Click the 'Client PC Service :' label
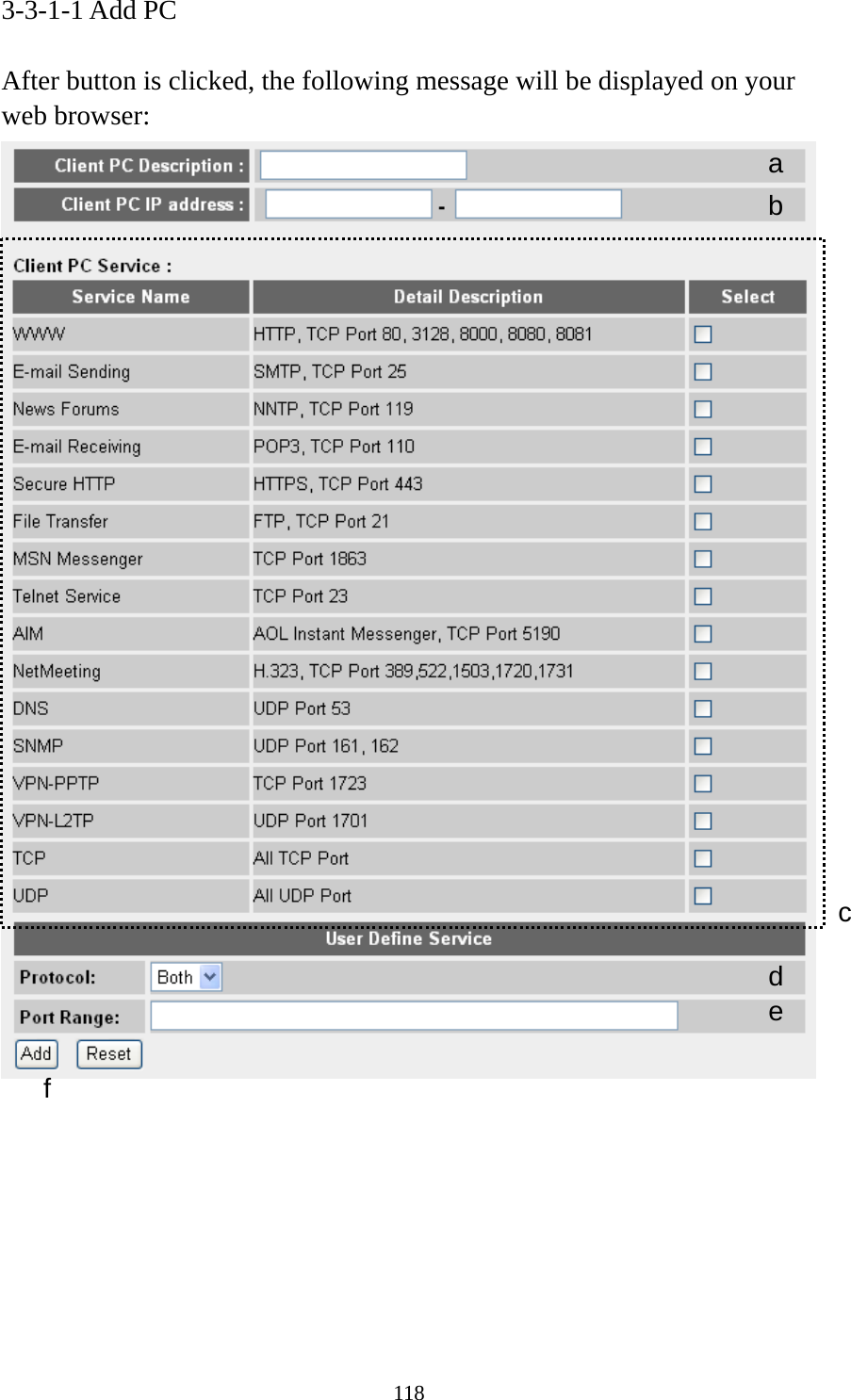The width and height of the screenshot is (851, 1400). pos(92,266)
